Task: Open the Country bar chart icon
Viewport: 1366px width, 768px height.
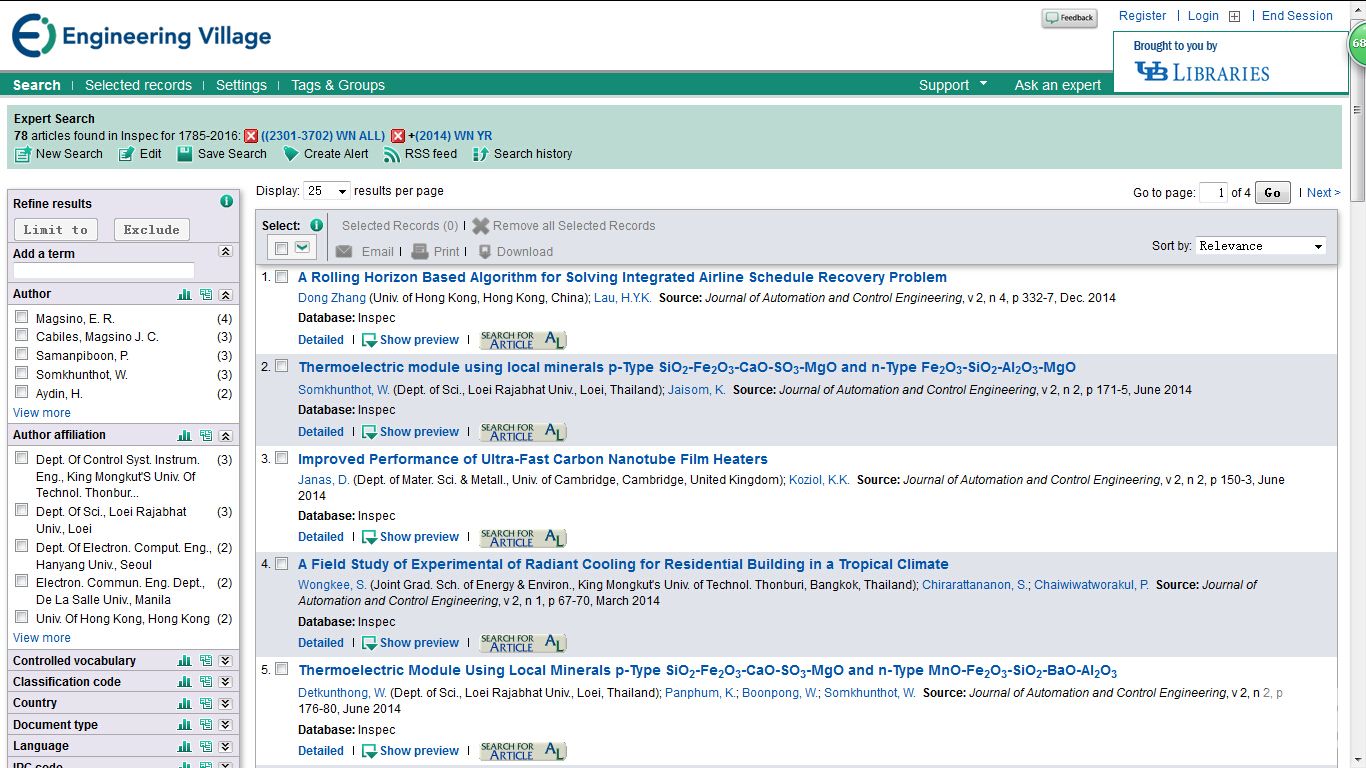Action: (x=184, y=703)
